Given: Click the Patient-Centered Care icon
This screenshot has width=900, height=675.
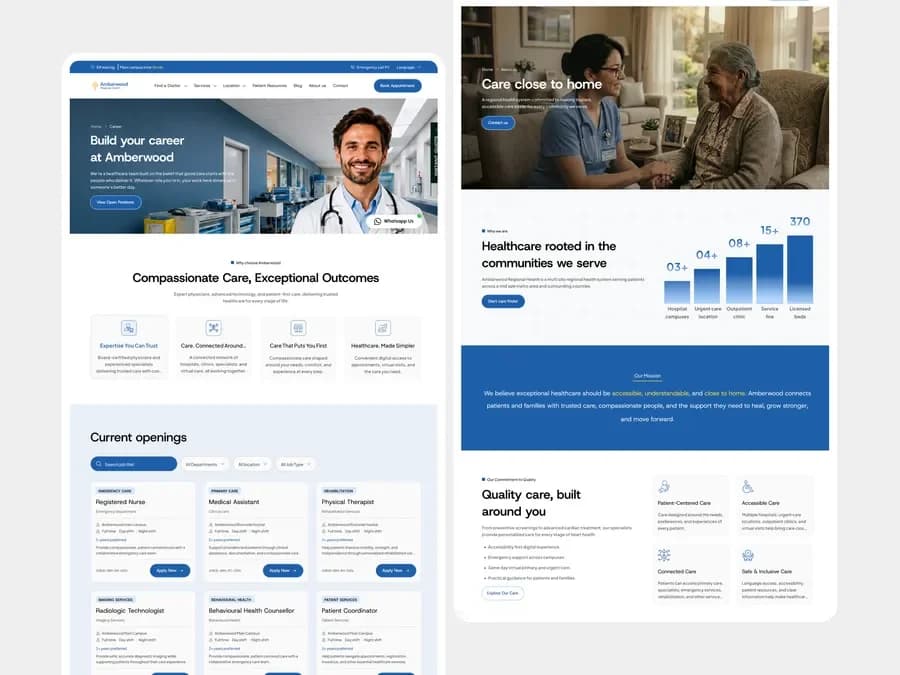Looking at the screenshot, I should coord(664,487).
